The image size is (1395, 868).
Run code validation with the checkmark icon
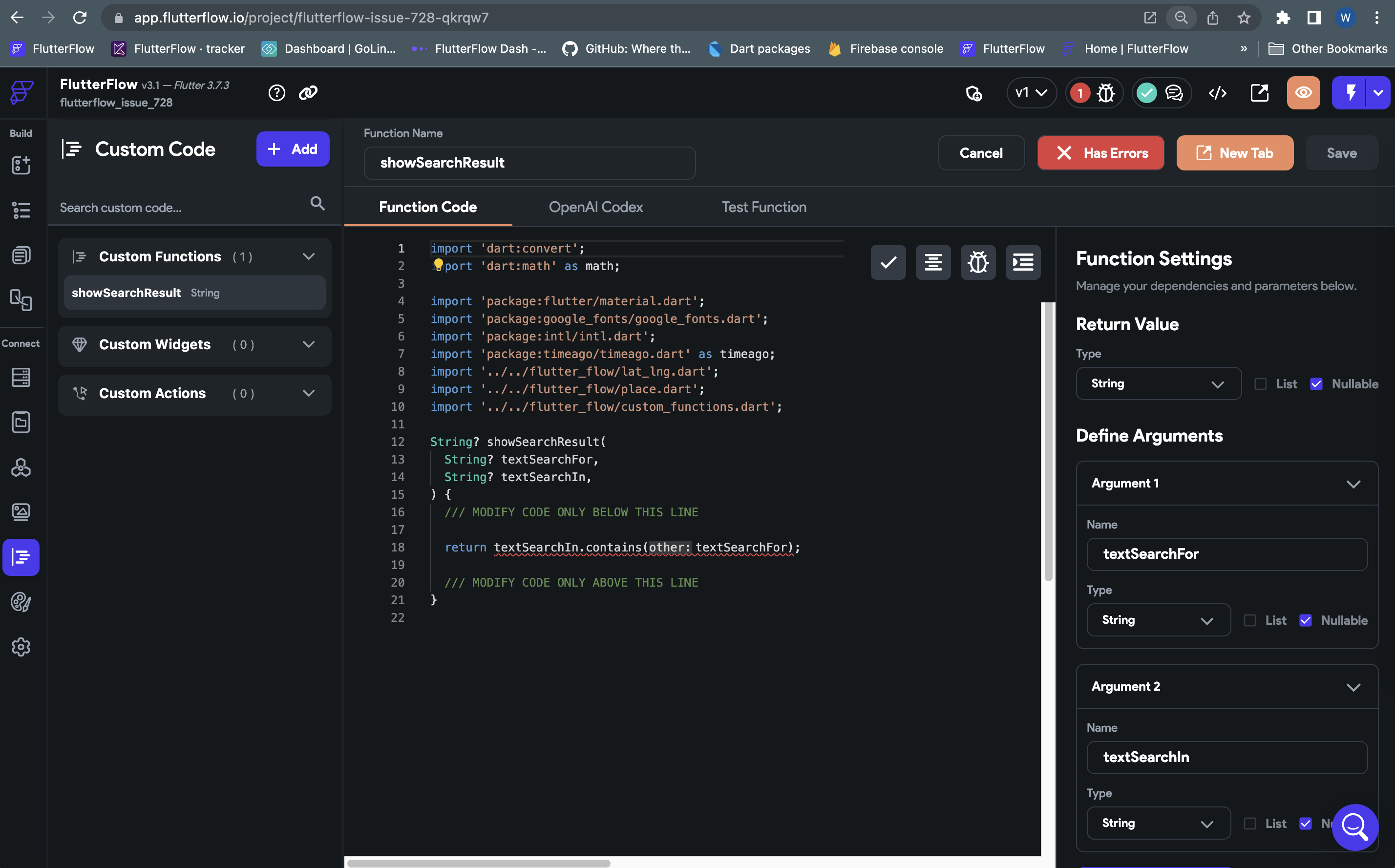pyautogui.click(x=888, y=262)
